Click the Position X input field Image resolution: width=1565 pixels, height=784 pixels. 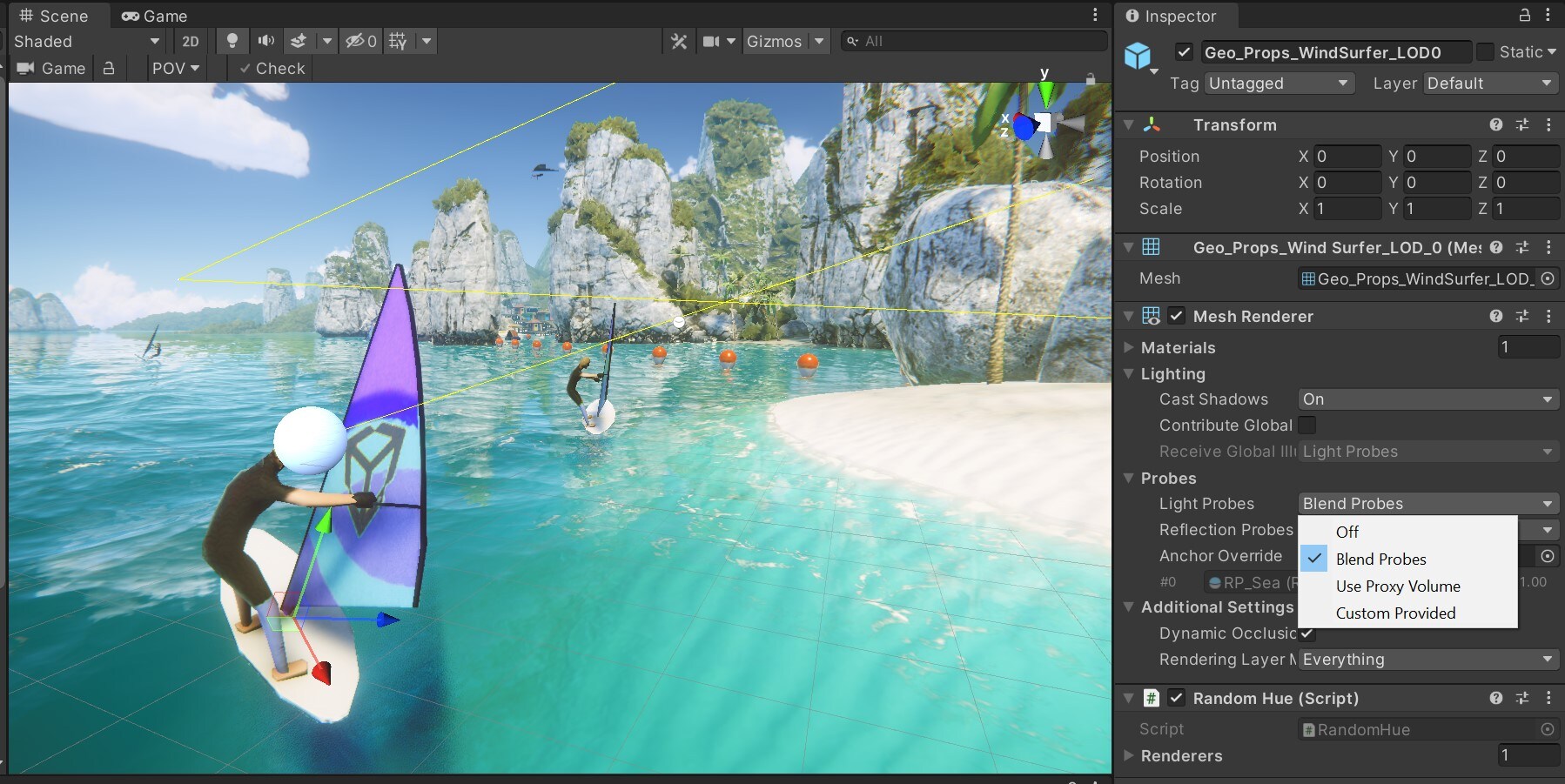click(x=1346, y=157)
